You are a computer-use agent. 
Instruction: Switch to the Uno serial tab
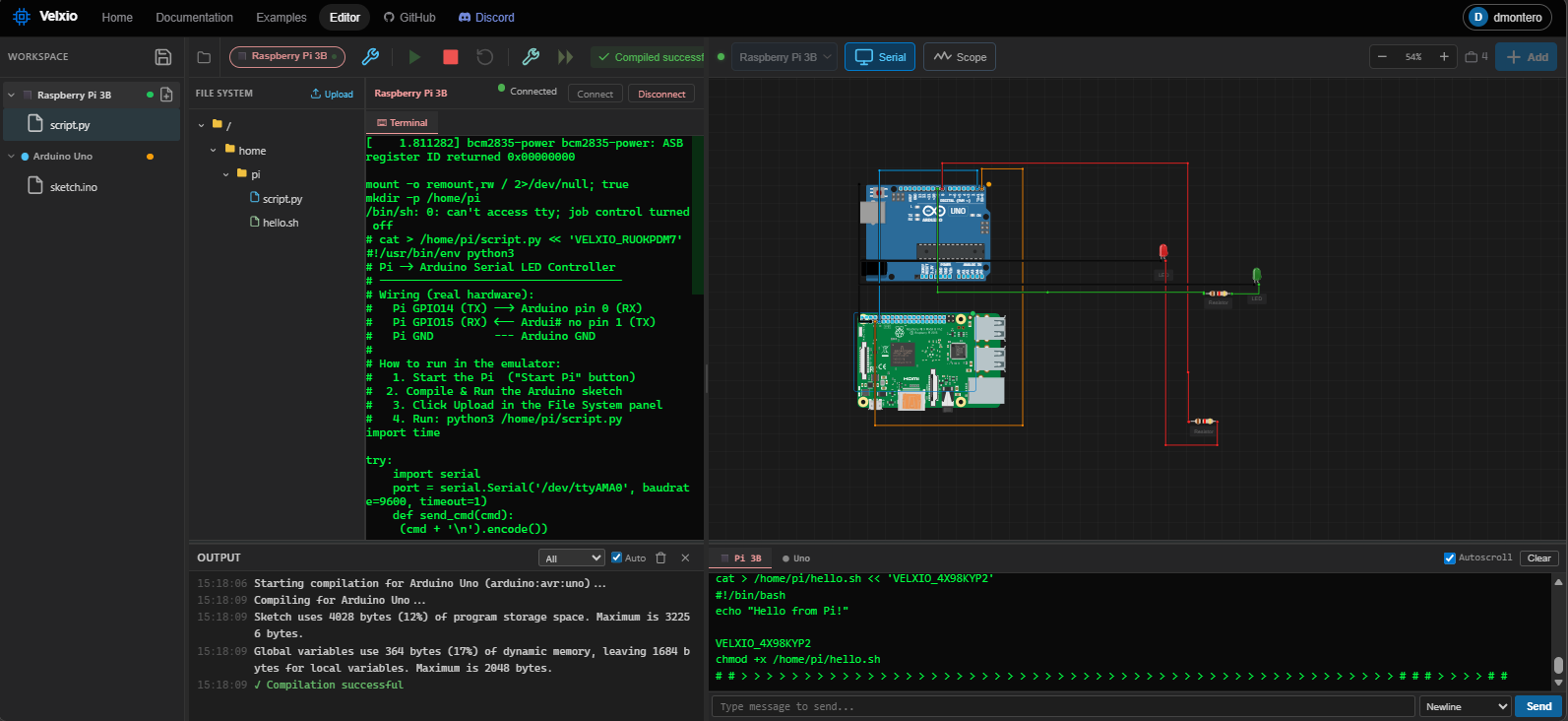coord(796,558)
